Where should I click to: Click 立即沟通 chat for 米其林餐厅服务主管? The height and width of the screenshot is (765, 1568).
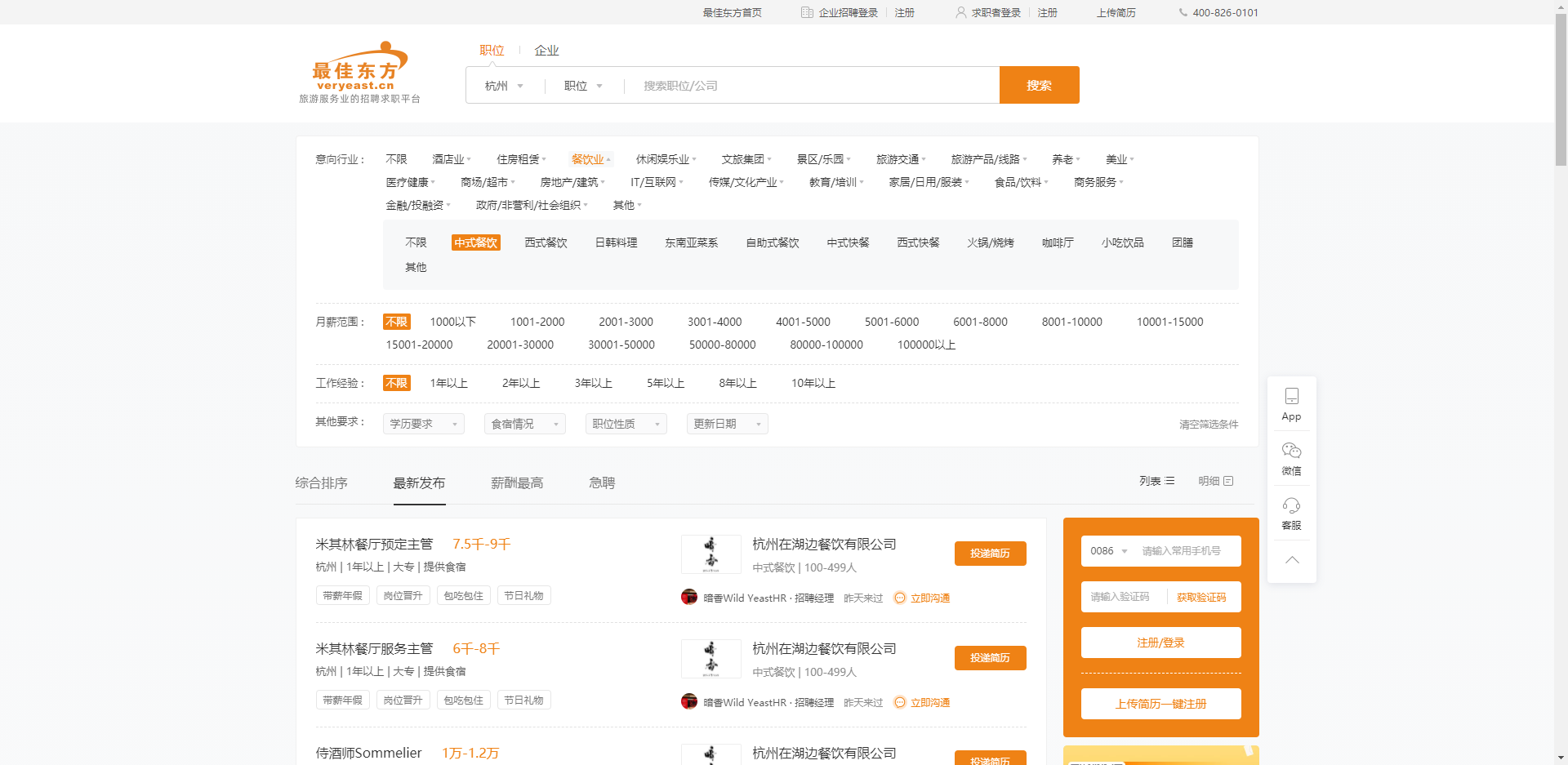tap(922, 703)
